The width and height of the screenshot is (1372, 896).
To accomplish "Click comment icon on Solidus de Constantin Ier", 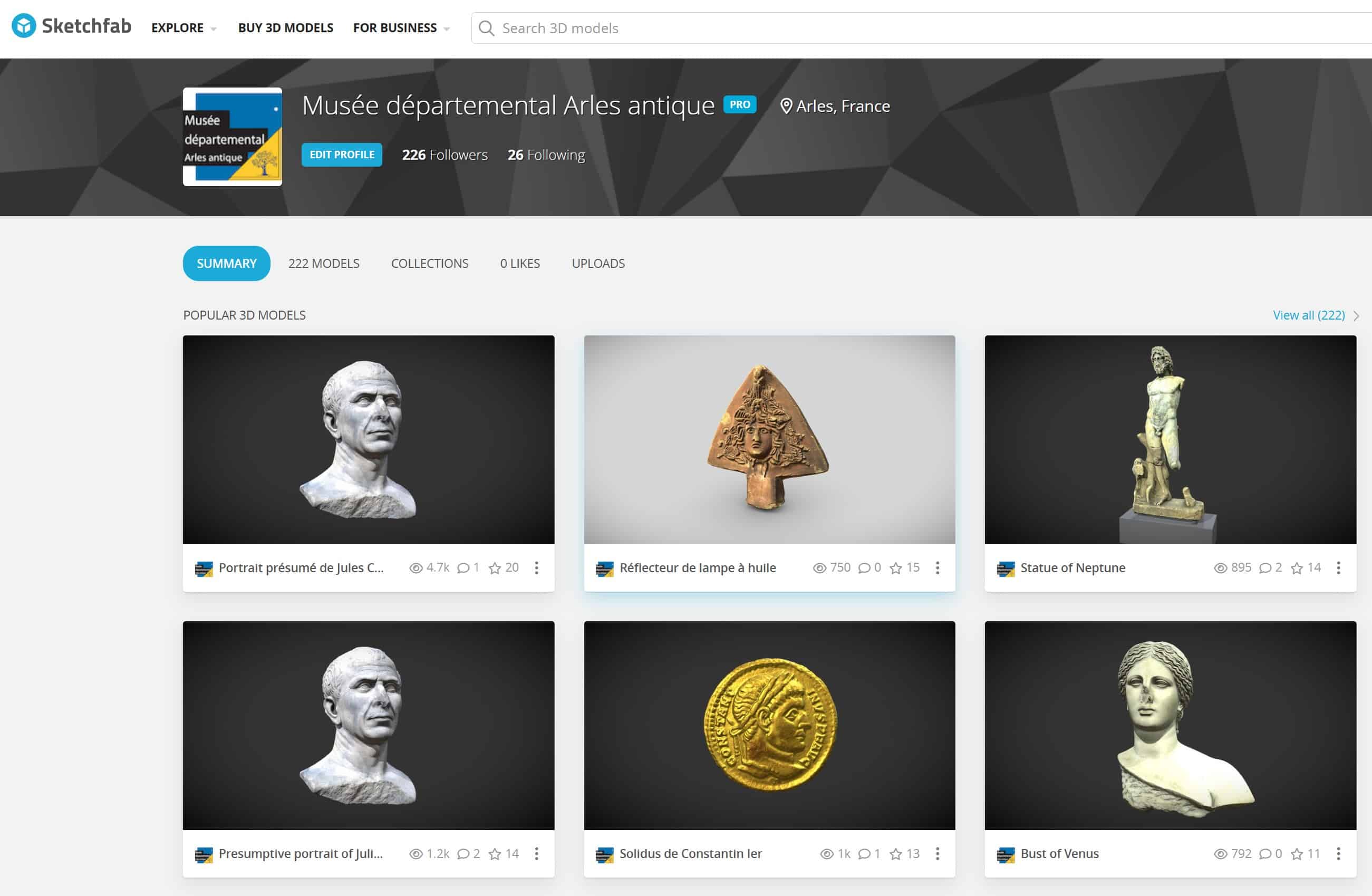I will tap(864, 854).
